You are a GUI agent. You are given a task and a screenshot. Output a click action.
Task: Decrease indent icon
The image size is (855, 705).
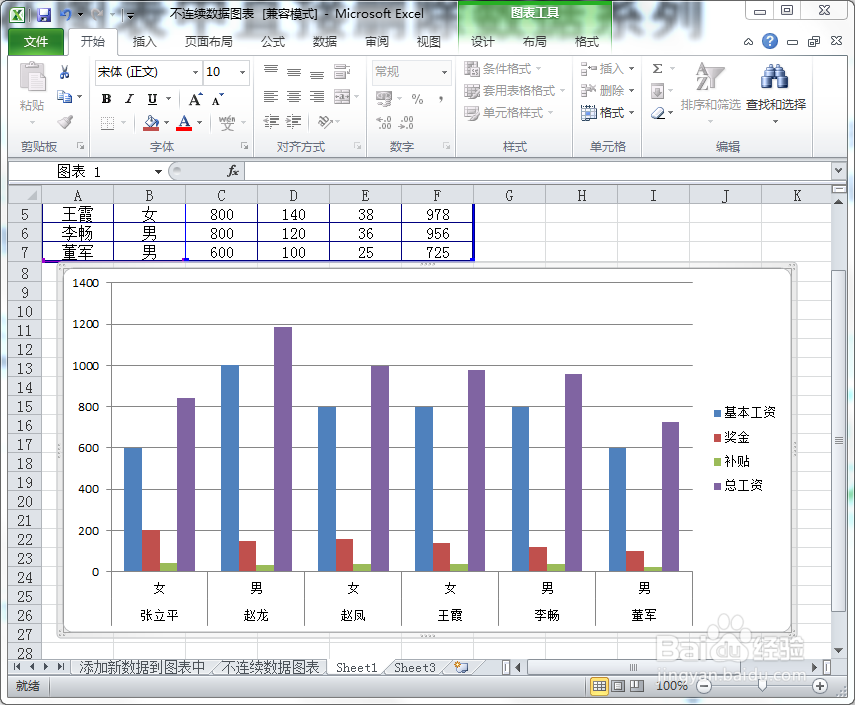(x=271, y=122)
